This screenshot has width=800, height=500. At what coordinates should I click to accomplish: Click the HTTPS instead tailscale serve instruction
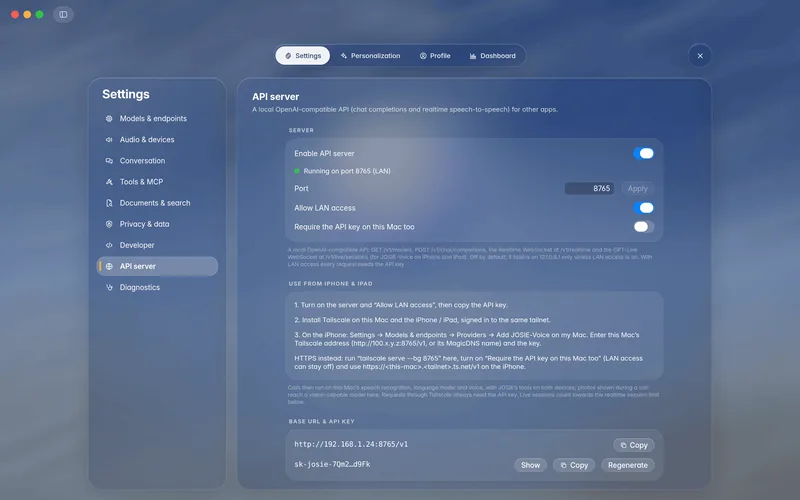(468, 362)
